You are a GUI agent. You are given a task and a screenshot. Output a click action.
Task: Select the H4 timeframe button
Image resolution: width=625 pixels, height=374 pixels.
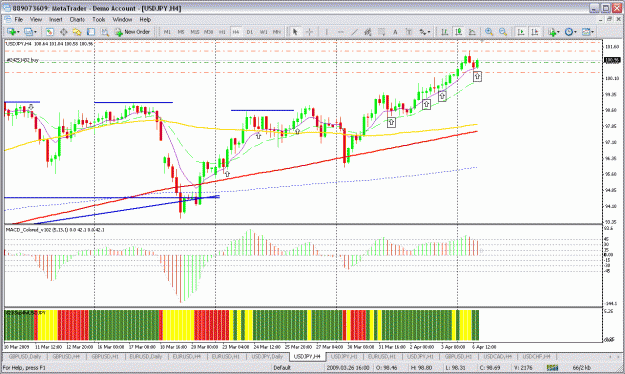pyautogui.click(x=236, y=32)
